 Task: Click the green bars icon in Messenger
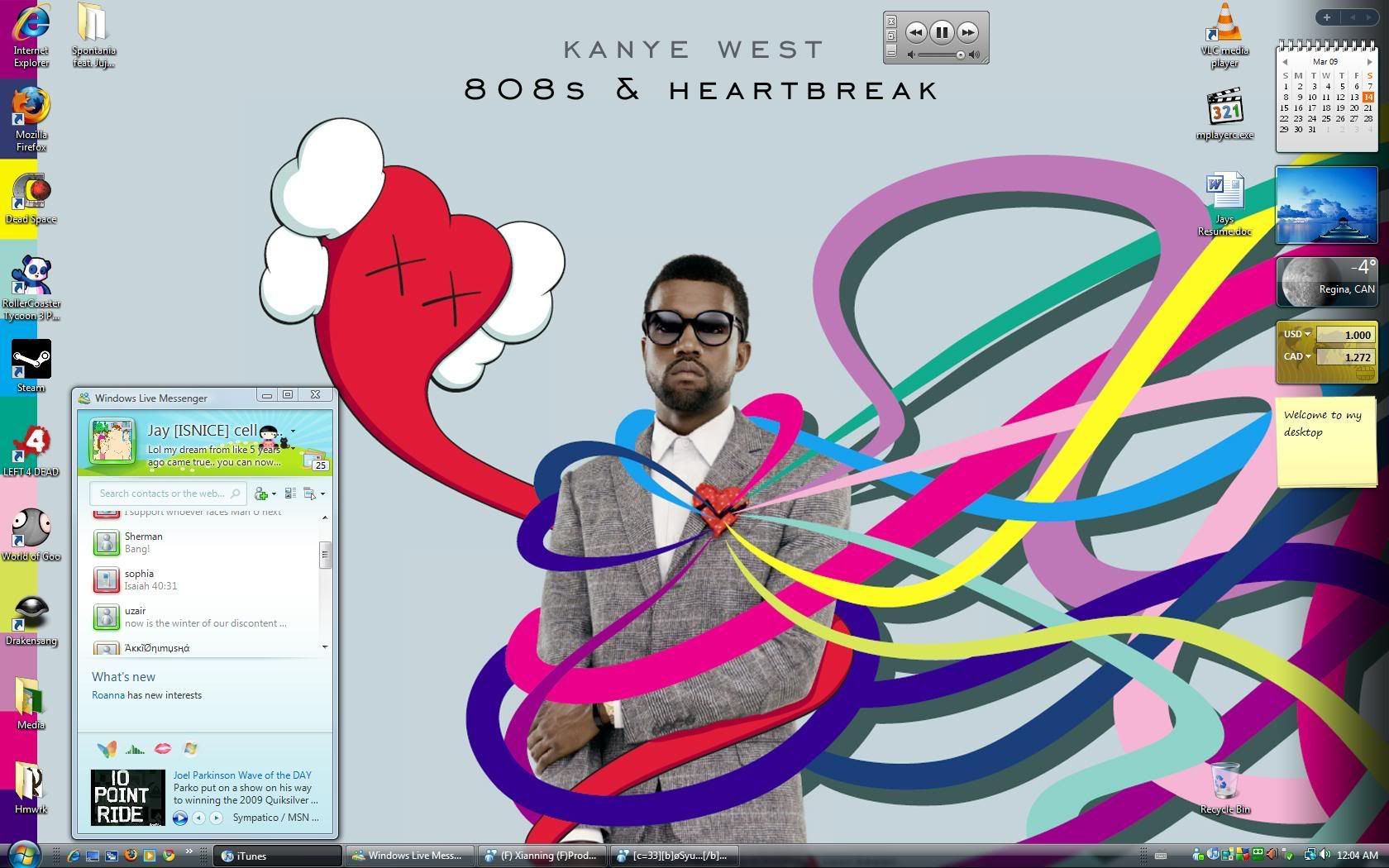(x=135, y=749)
